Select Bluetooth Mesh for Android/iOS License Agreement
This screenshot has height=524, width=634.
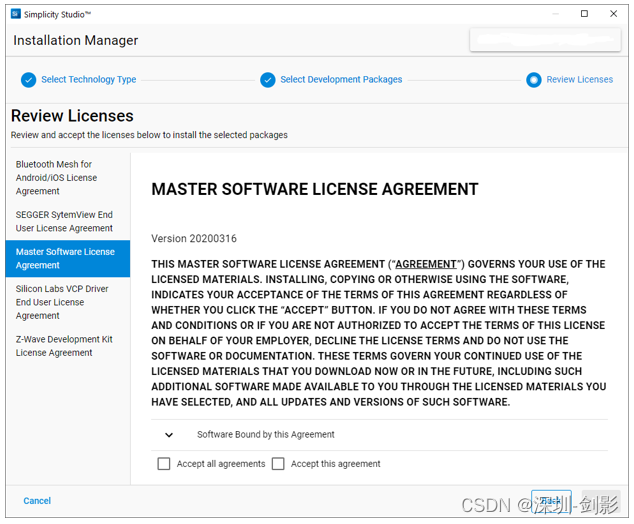coord(68,177)
